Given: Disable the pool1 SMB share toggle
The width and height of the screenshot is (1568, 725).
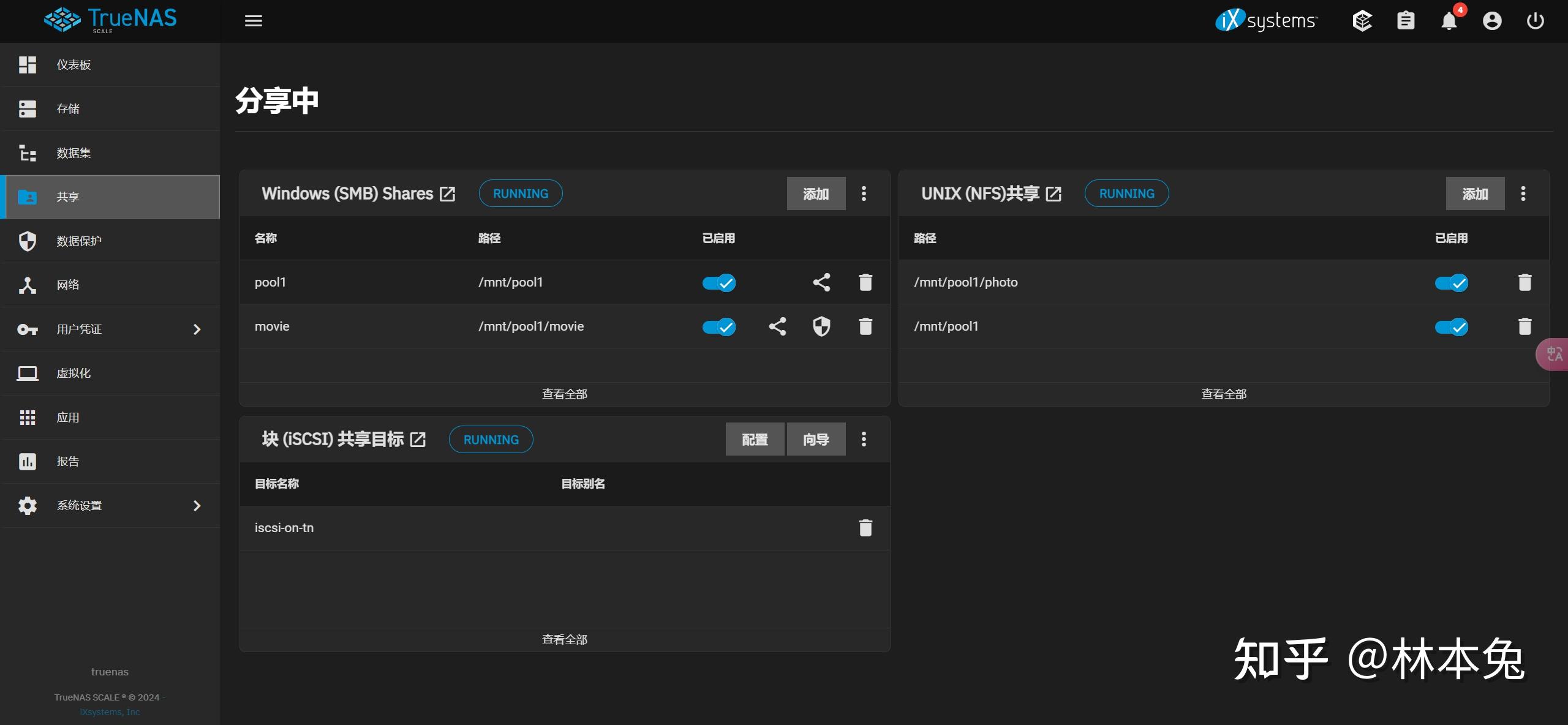Looking at the screenshot, I should (719, 282).
